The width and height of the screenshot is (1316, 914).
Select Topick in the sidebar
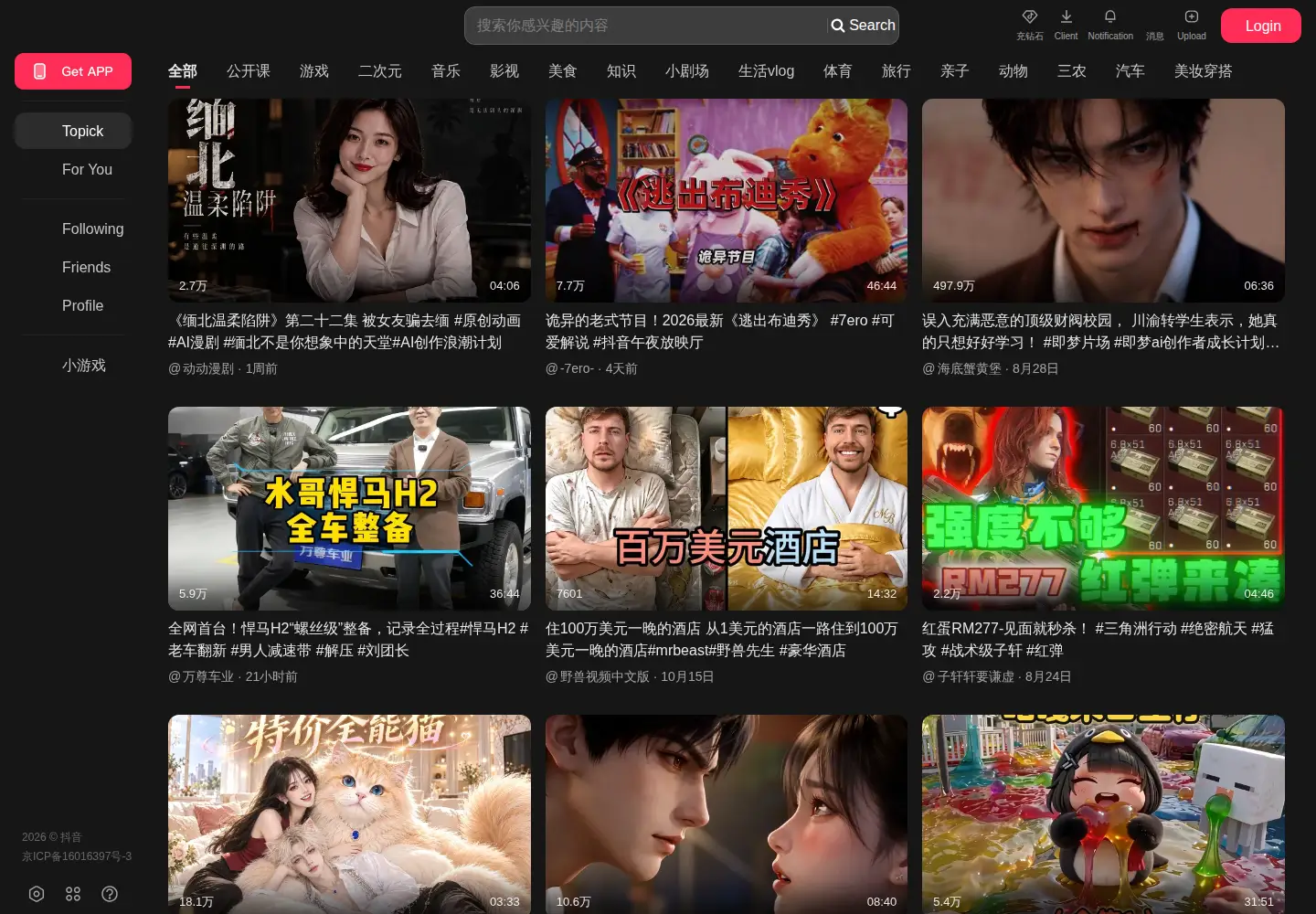point(73,131)
